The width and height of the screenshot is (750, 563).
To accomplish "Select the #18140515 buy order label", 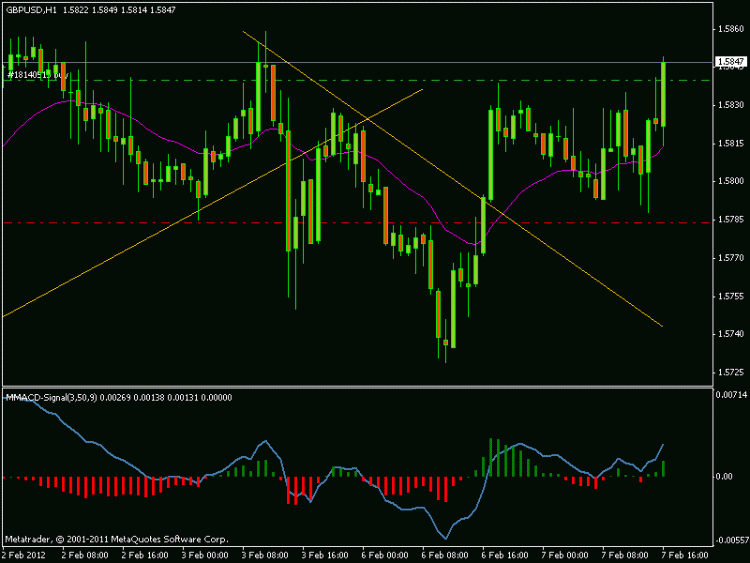I will 38,75.
